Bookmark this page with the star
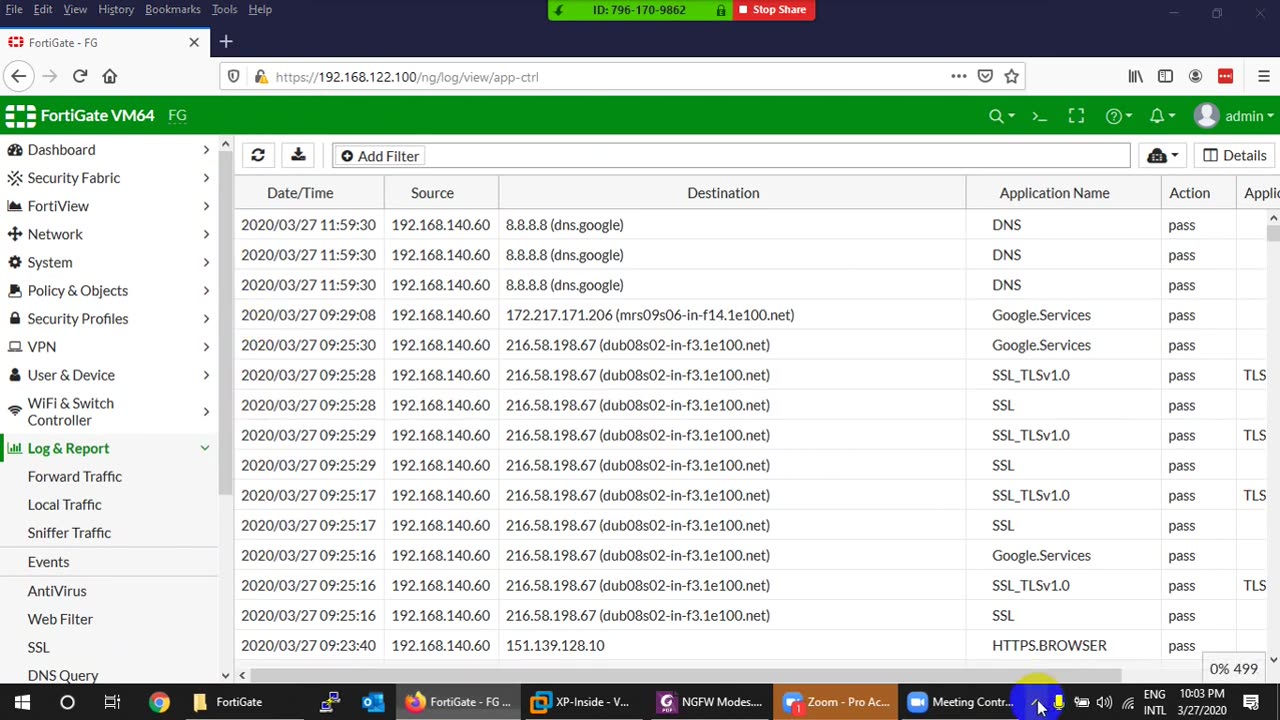This screenshot has width=1280, height=720. pyautogui.click(x=1011, y=76)
